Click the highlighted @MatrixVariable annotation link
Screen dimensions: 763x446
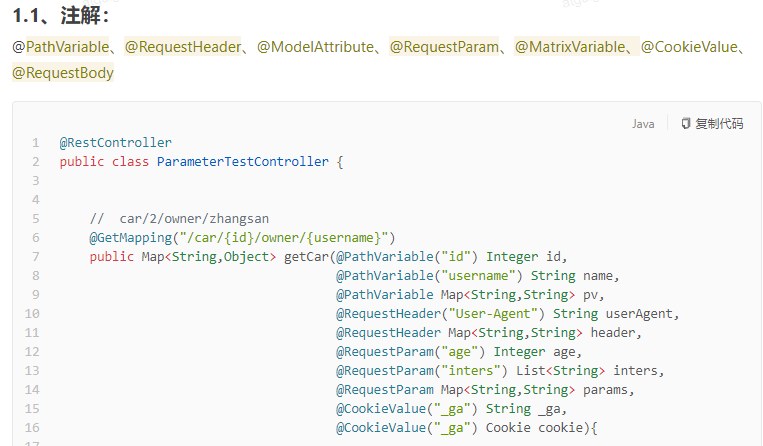(570, 47)
